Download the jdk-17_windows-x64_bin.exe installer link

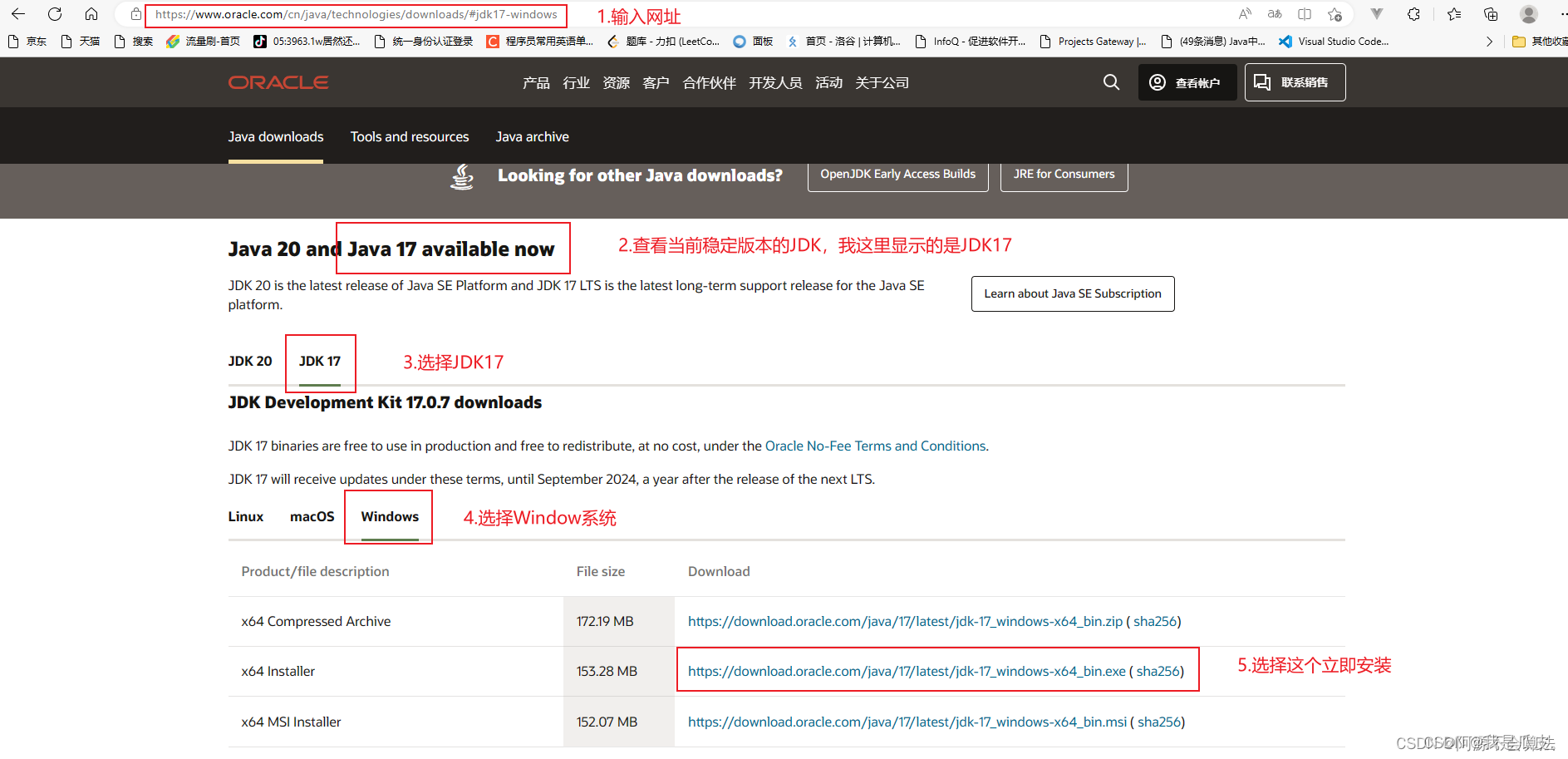907,671
